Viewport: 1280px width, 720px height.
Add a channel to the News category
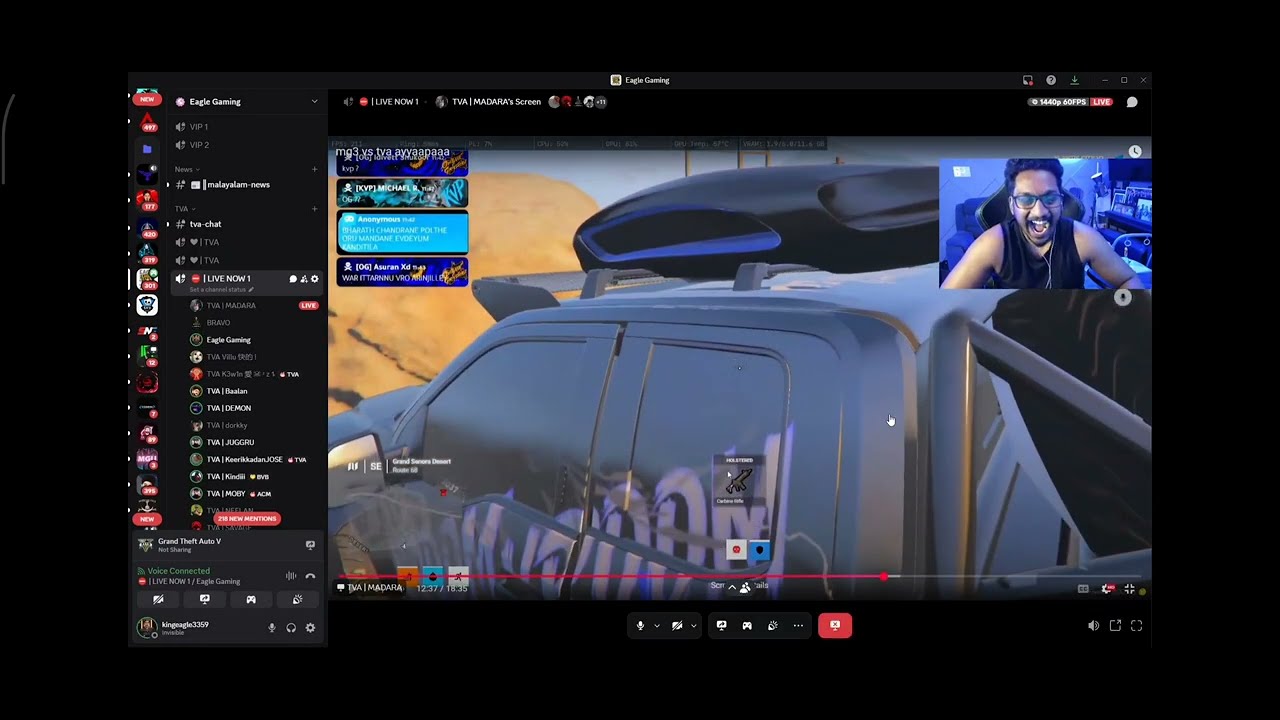point(314,169)
